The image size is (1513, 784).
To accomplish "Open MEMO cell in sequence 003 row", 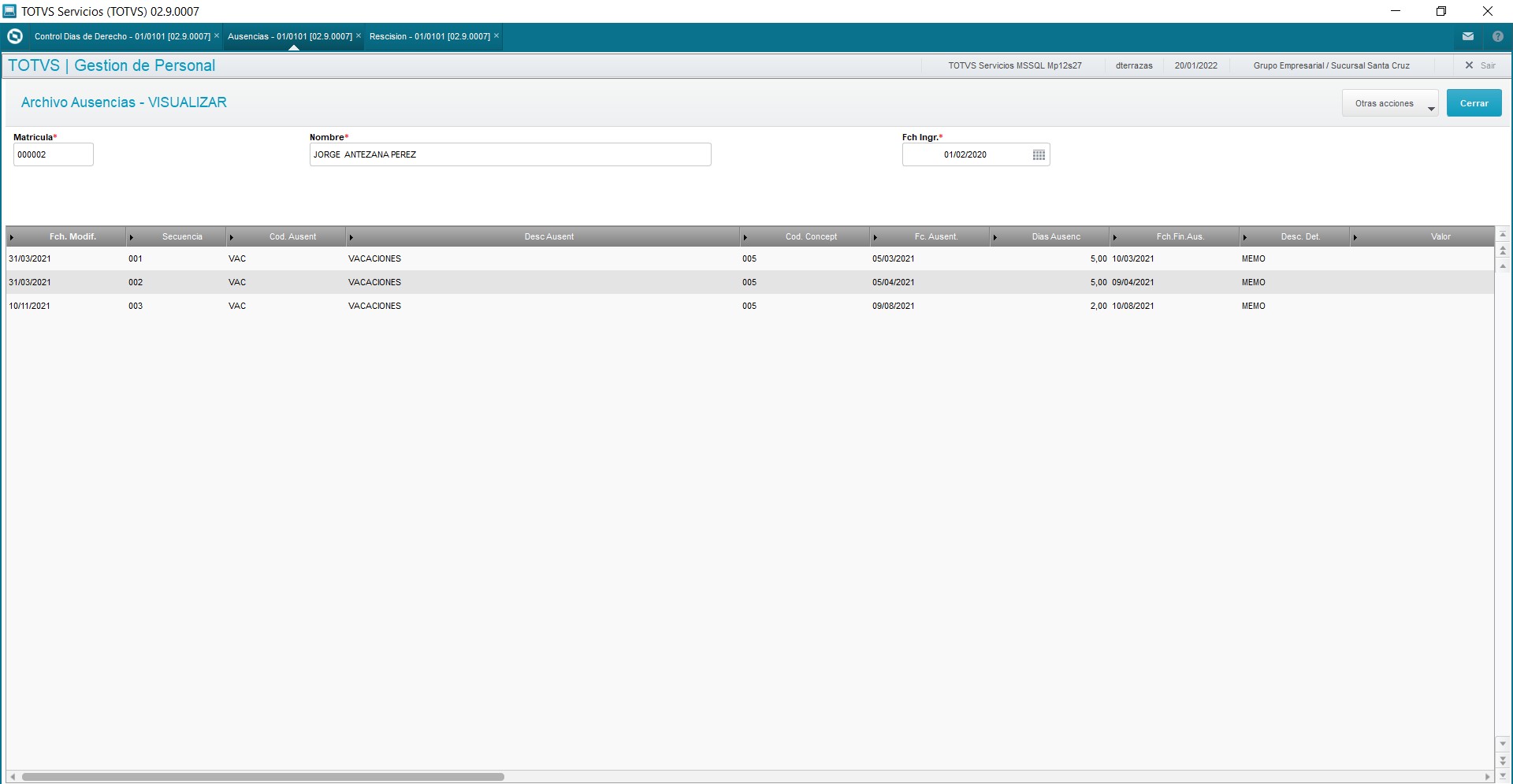I will 1295,306.
